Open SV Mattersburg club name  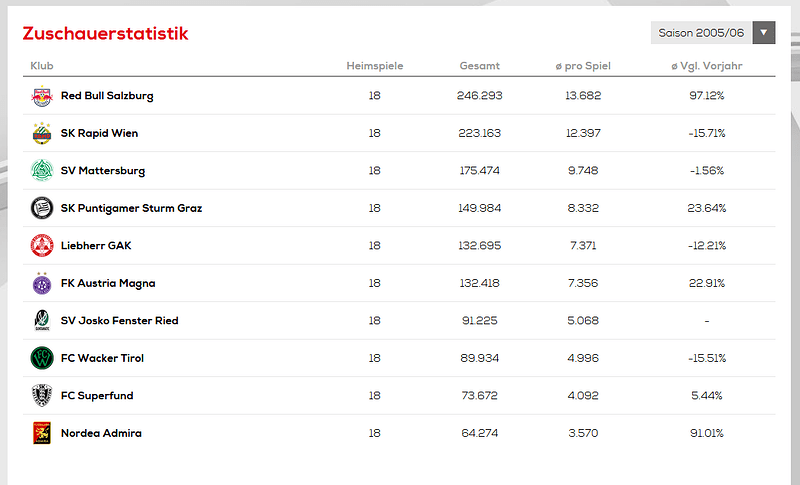pos(103,171)
